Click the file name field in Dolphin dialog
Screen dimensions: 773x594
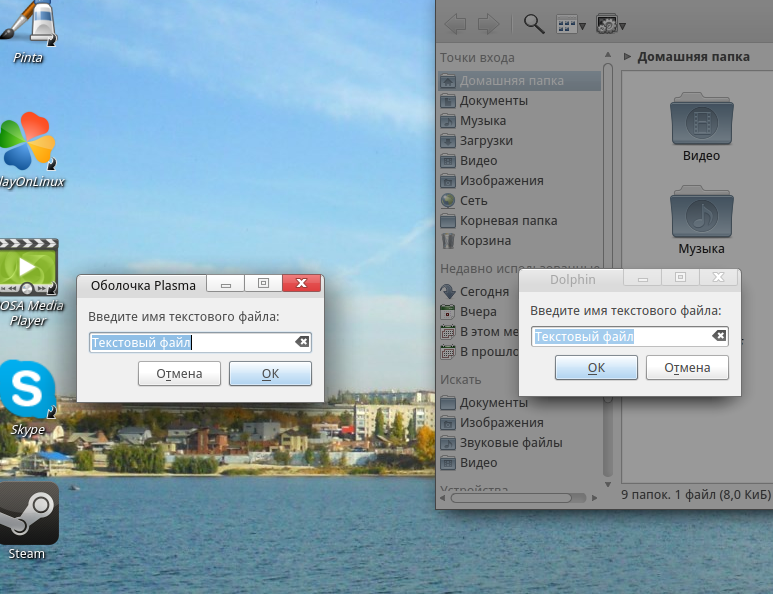click(x=630, y=336)
